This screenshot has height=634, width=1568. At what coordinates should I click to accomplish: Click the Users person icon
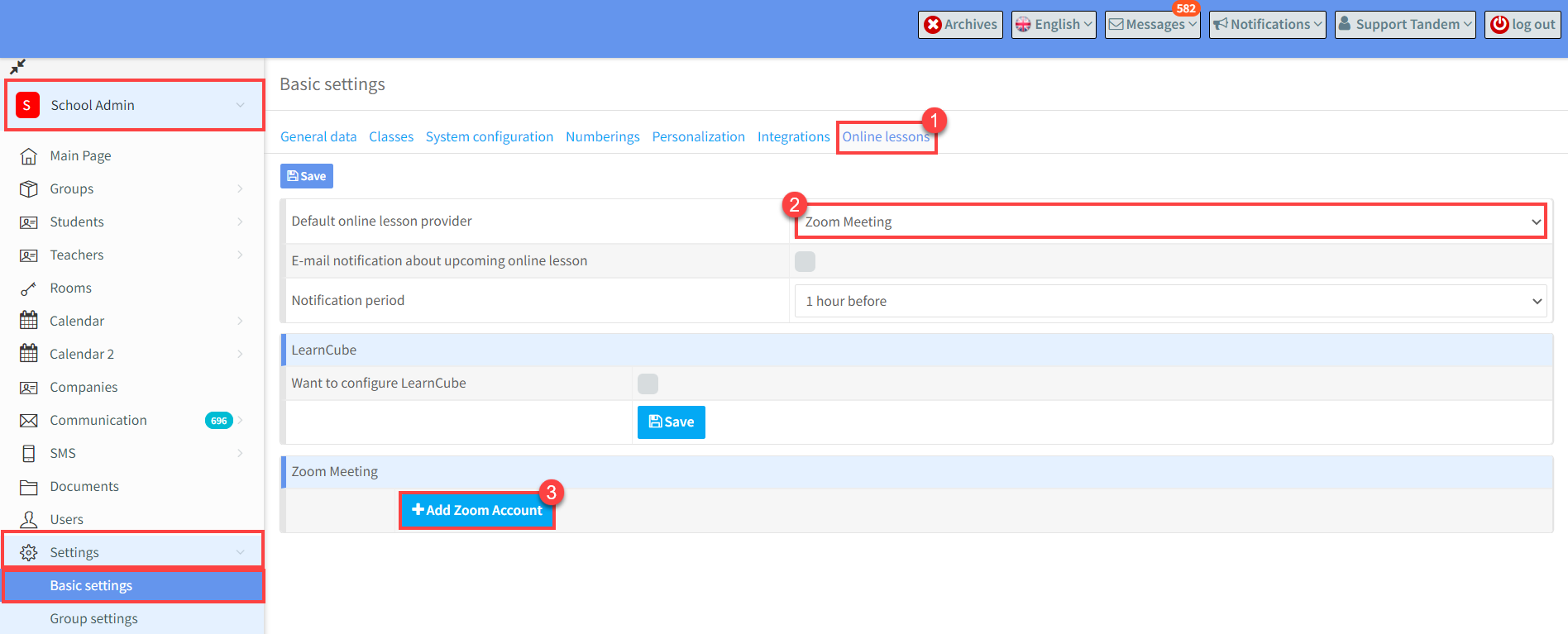tap(29, 519)
